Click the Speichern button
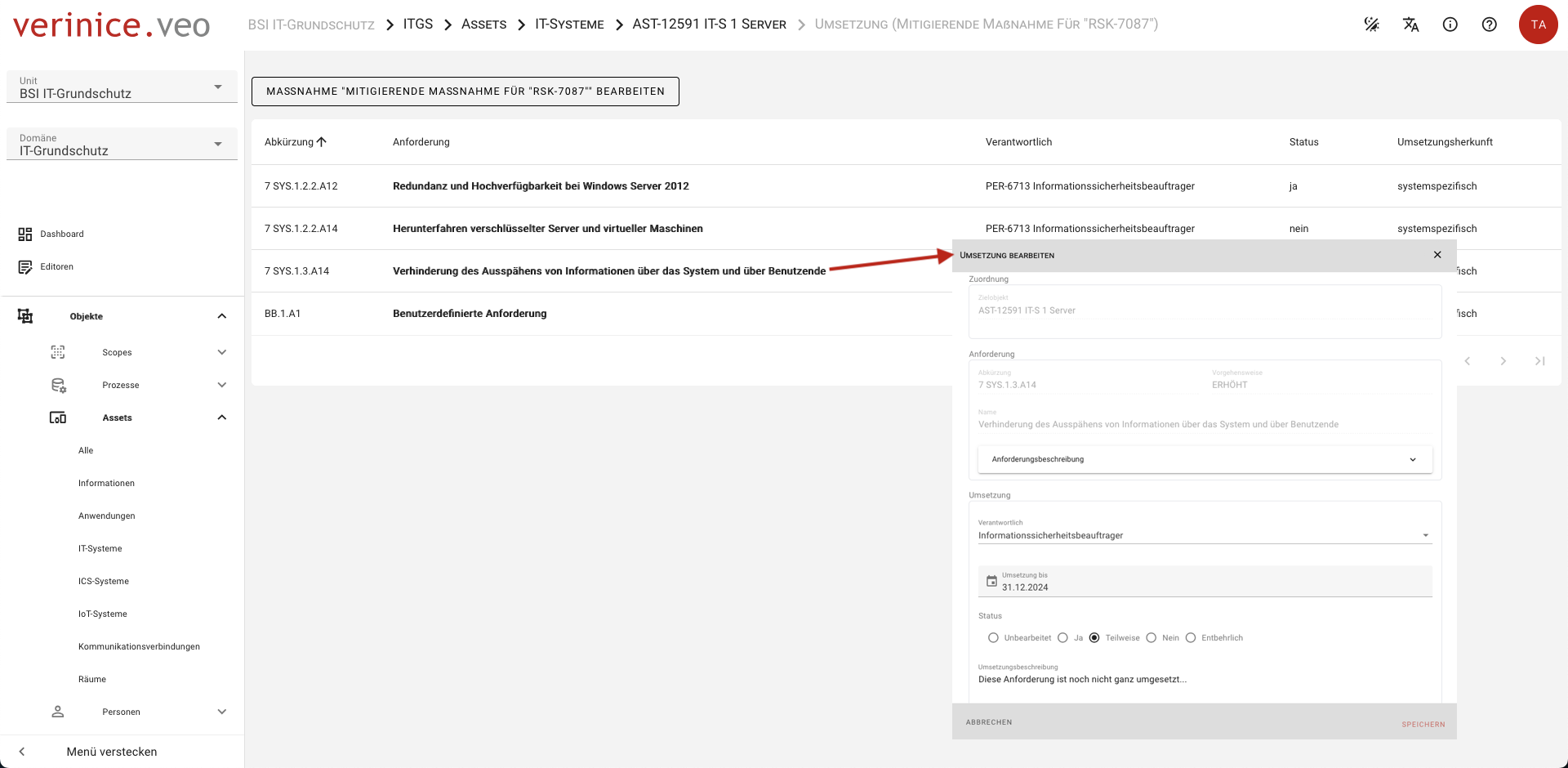The width and height of the screenshot is (1568, 768). [x=1423, y=725]
